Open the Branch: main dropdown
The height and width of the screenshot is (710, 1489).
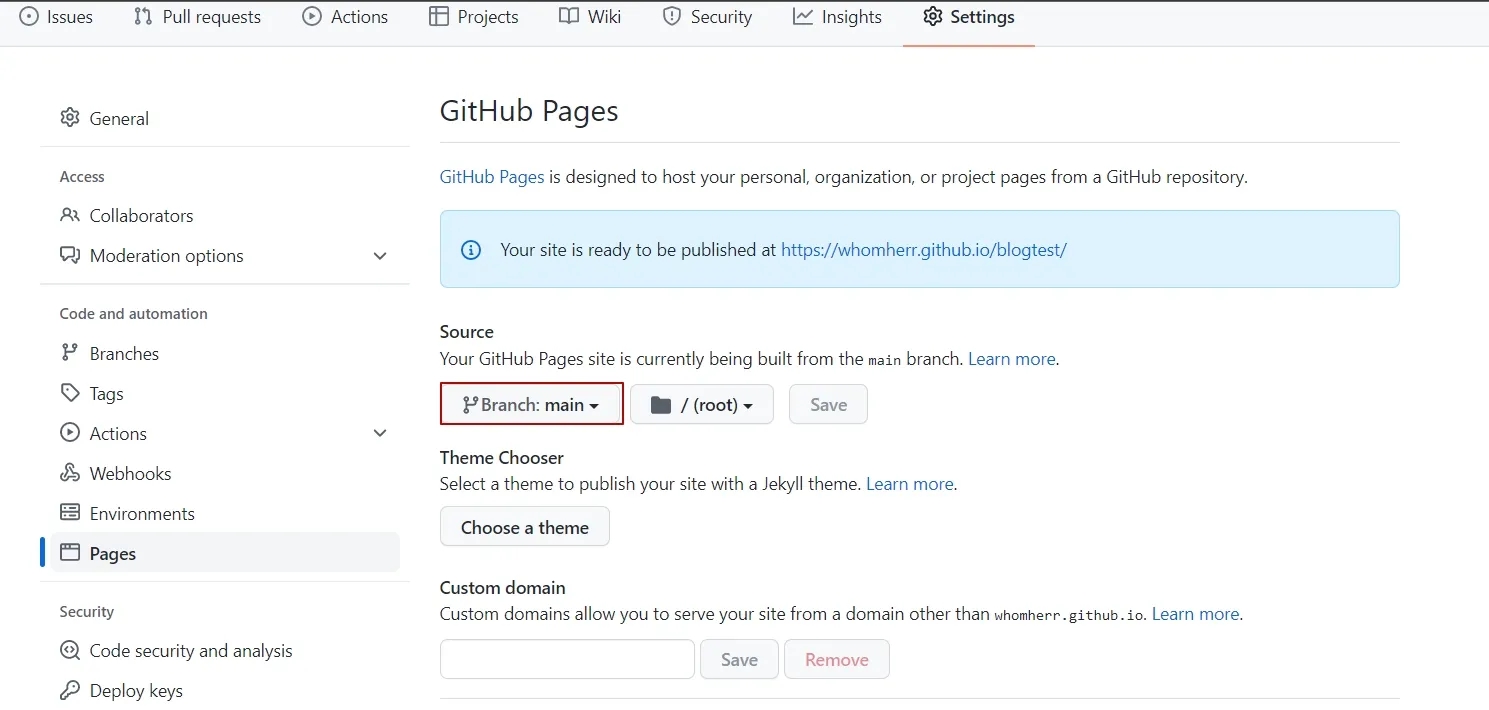(x=531, y=404)
